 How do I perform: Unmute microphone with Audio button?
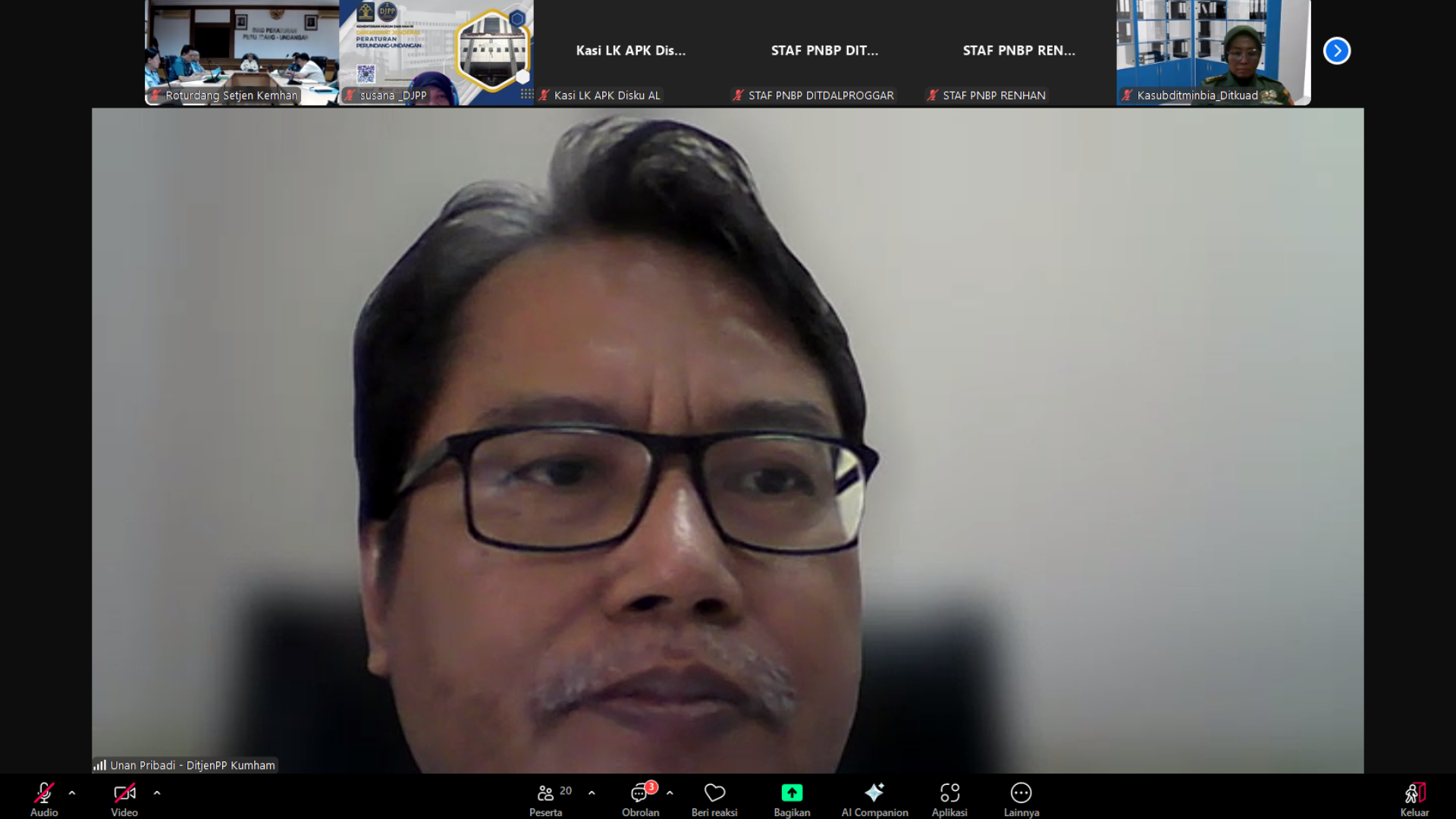44,799
